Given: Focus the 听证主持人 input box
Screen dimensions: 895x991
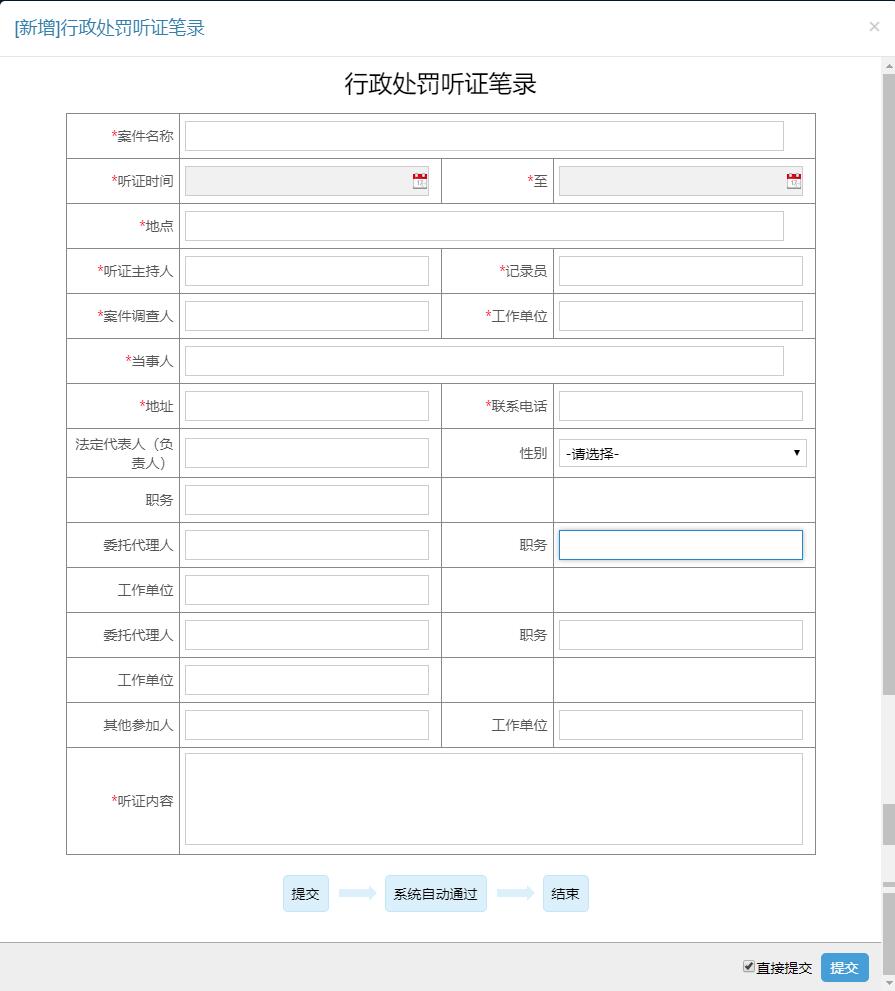Looking at the screenshot, I should click(306, 271).
